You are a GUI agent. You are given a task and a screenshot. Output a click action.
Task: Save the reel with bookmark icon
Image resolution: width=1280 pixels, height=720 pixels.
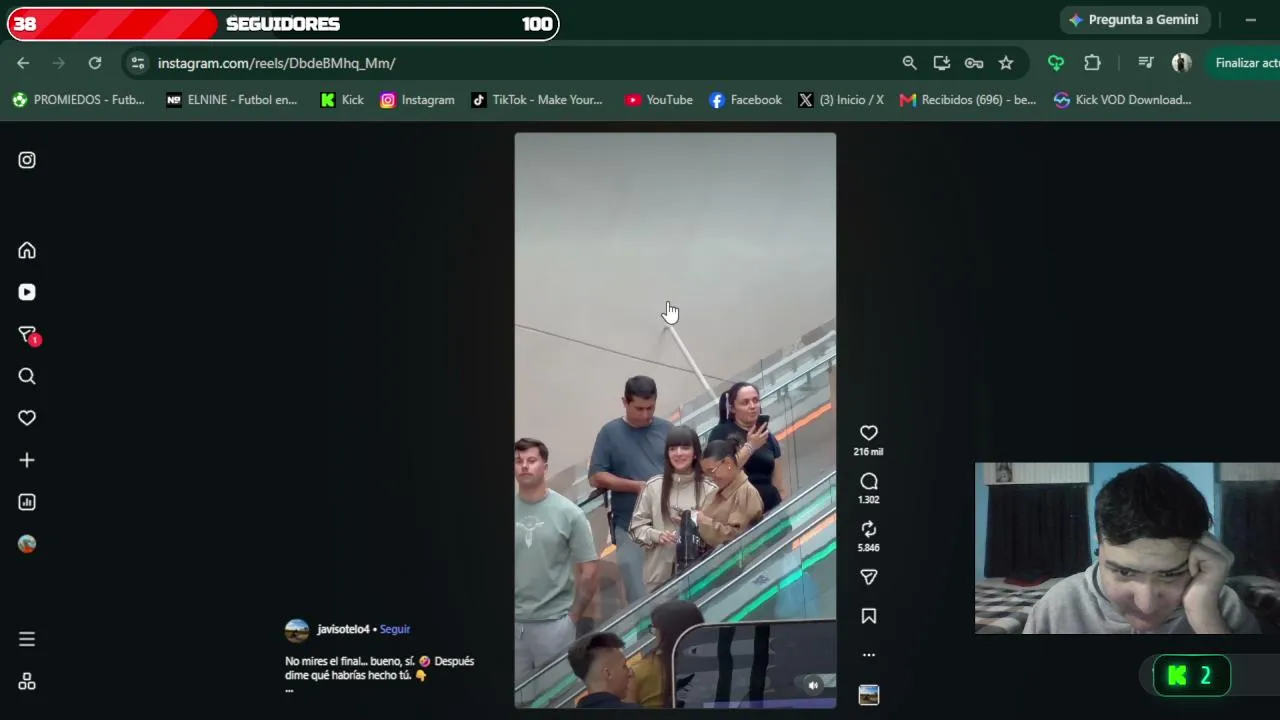coord(868,616)
